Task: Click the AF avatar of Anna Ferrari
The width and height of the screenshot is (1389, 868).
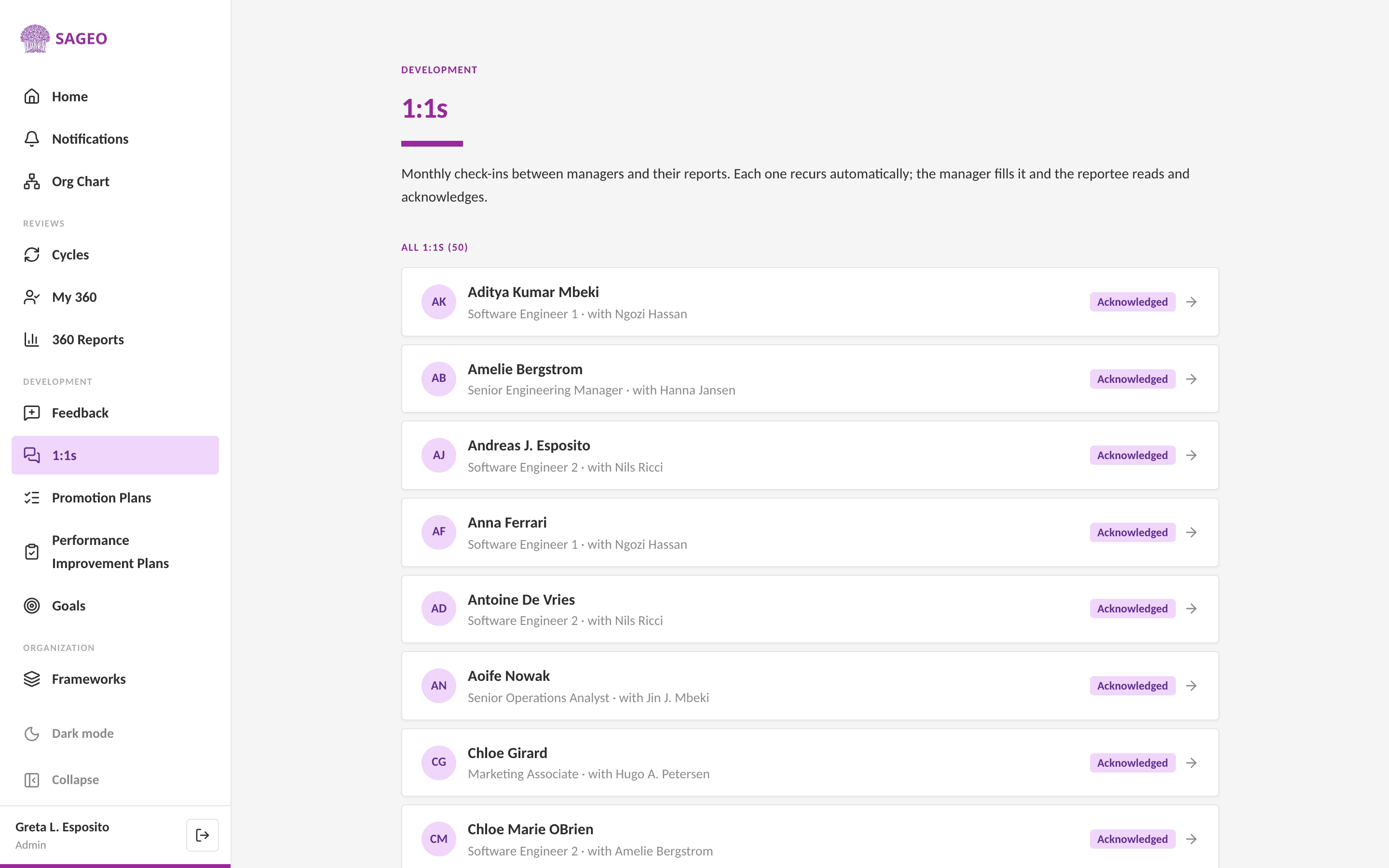Action: click(x=438, y=532)
